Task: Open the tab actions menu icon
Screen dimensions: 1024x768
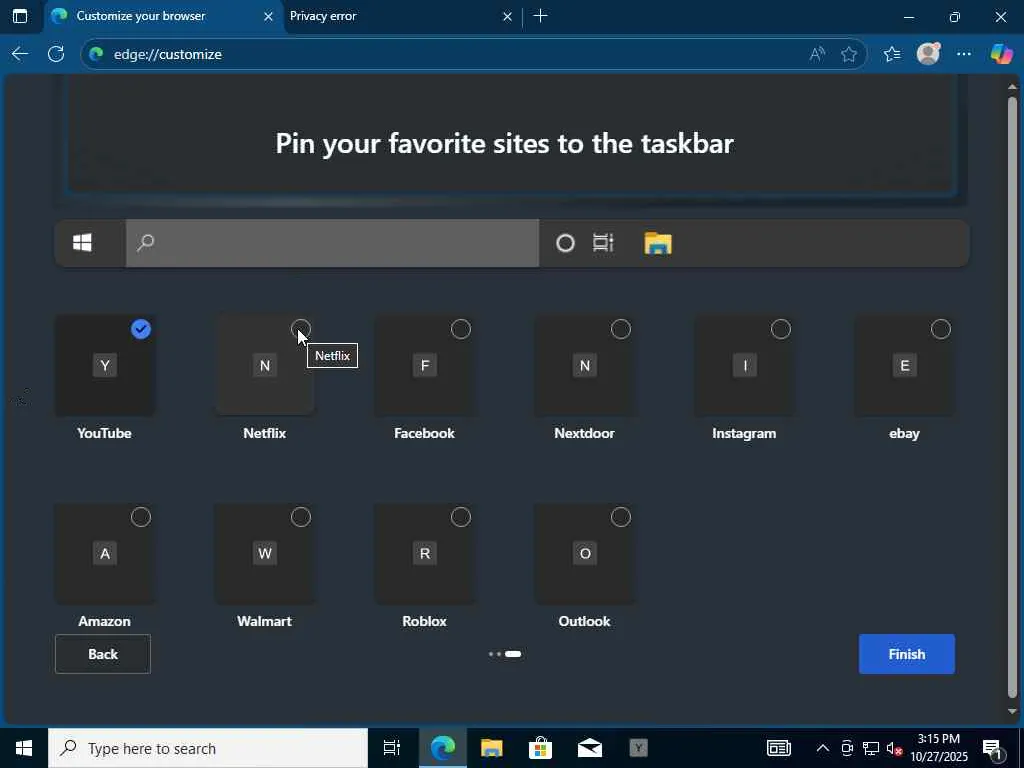Action: click(20, 16)
